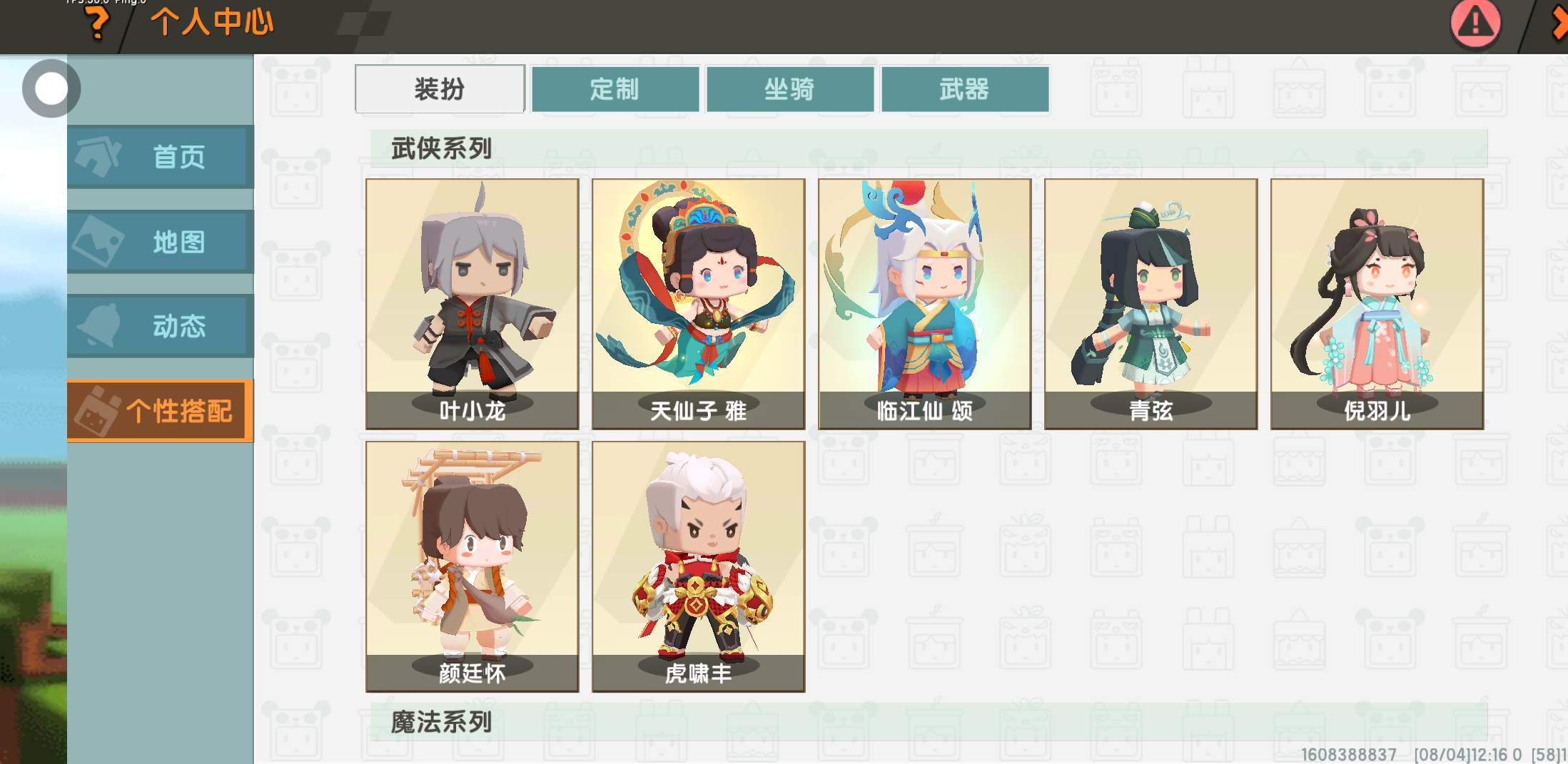Close the 个人中心 panel with X
Viewport: 1568px width, 764px height.
1560,23
